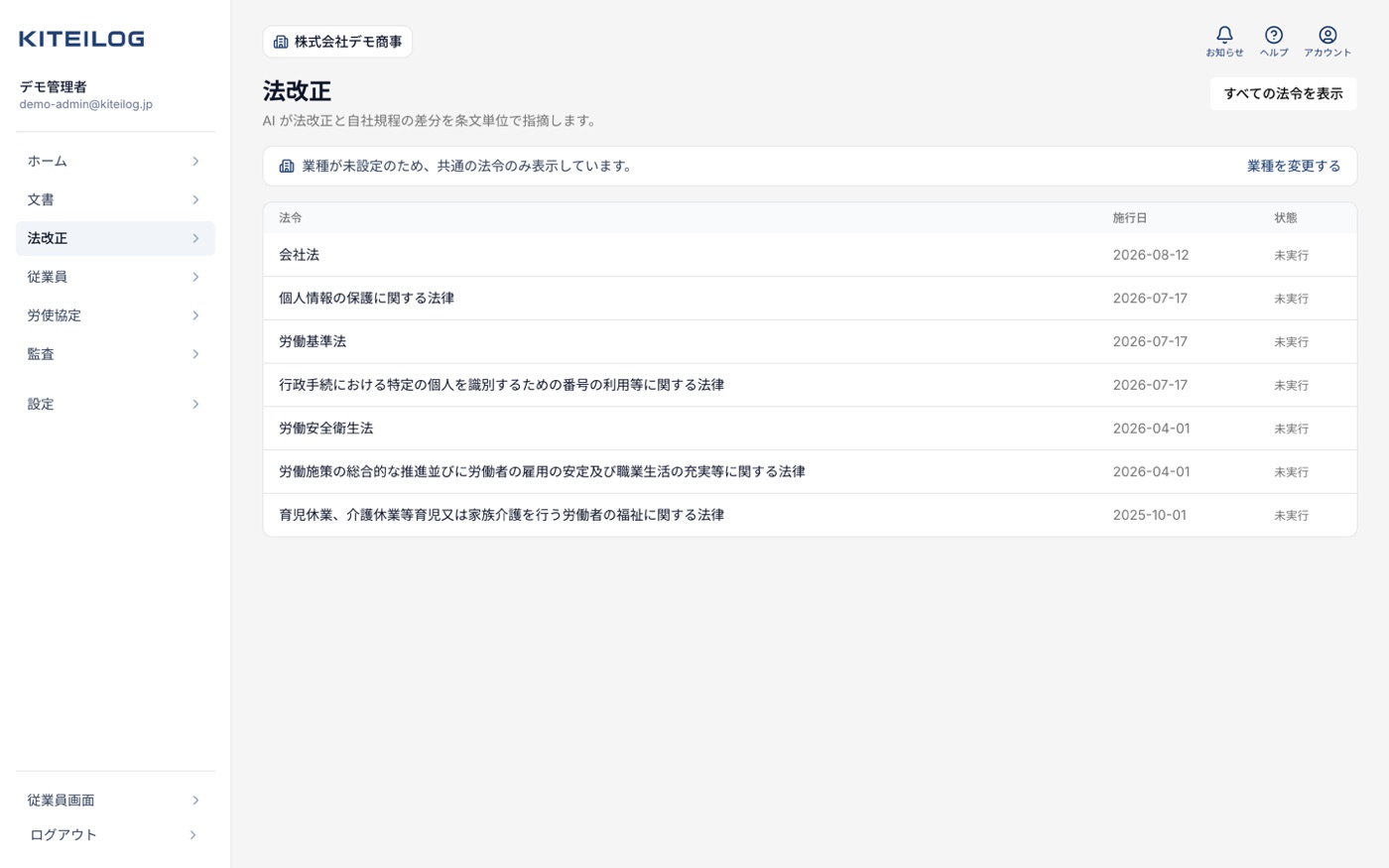Expand the 文書 chevron arrow
The image size is (1389, 868).
(x=195, y=199)
